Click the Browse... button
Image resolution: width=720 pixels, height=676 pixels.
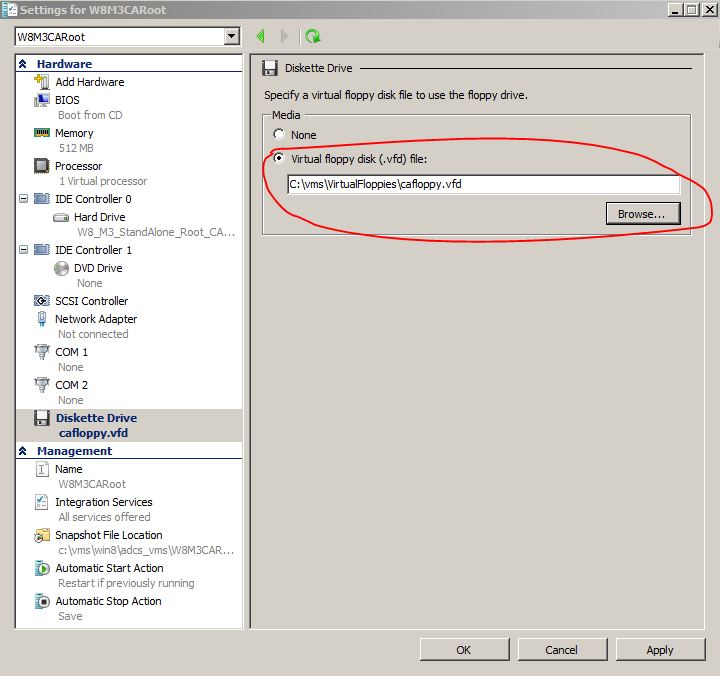pos(643,214)
